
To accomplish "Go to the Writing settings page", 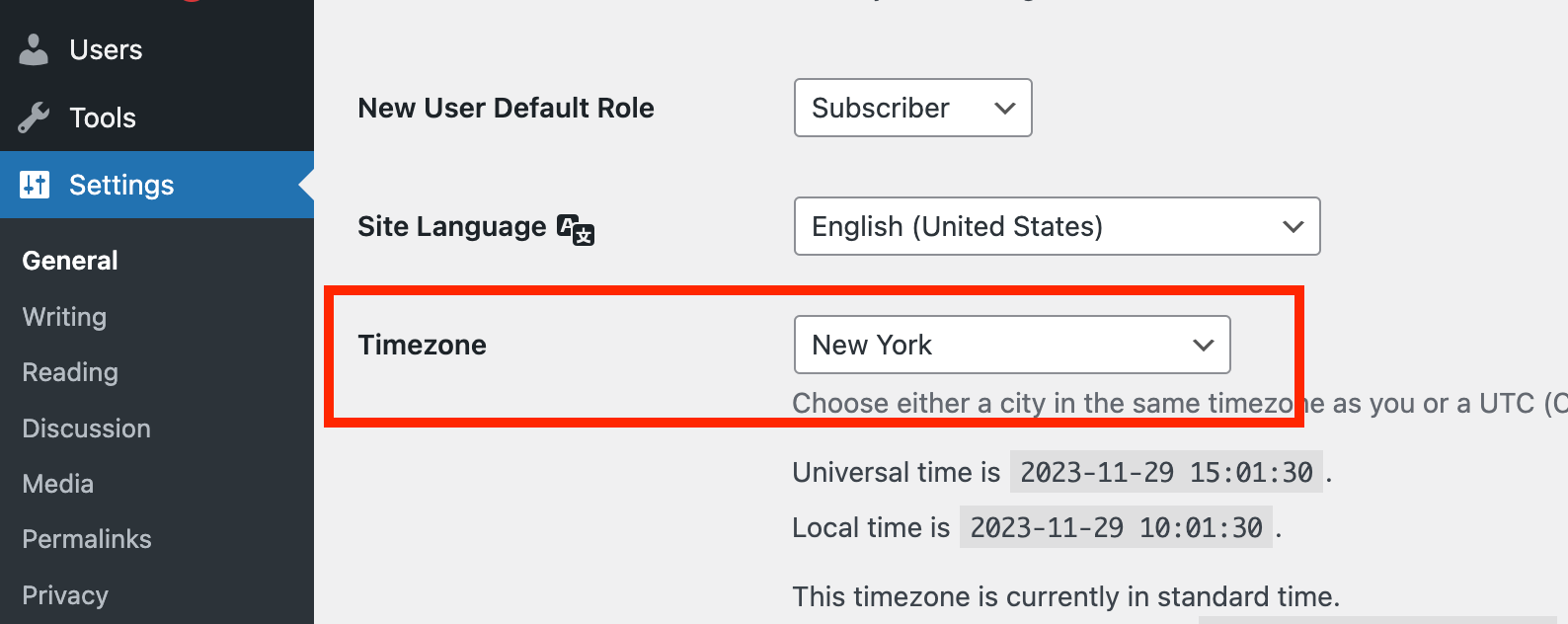I will [x=63, y=317].
